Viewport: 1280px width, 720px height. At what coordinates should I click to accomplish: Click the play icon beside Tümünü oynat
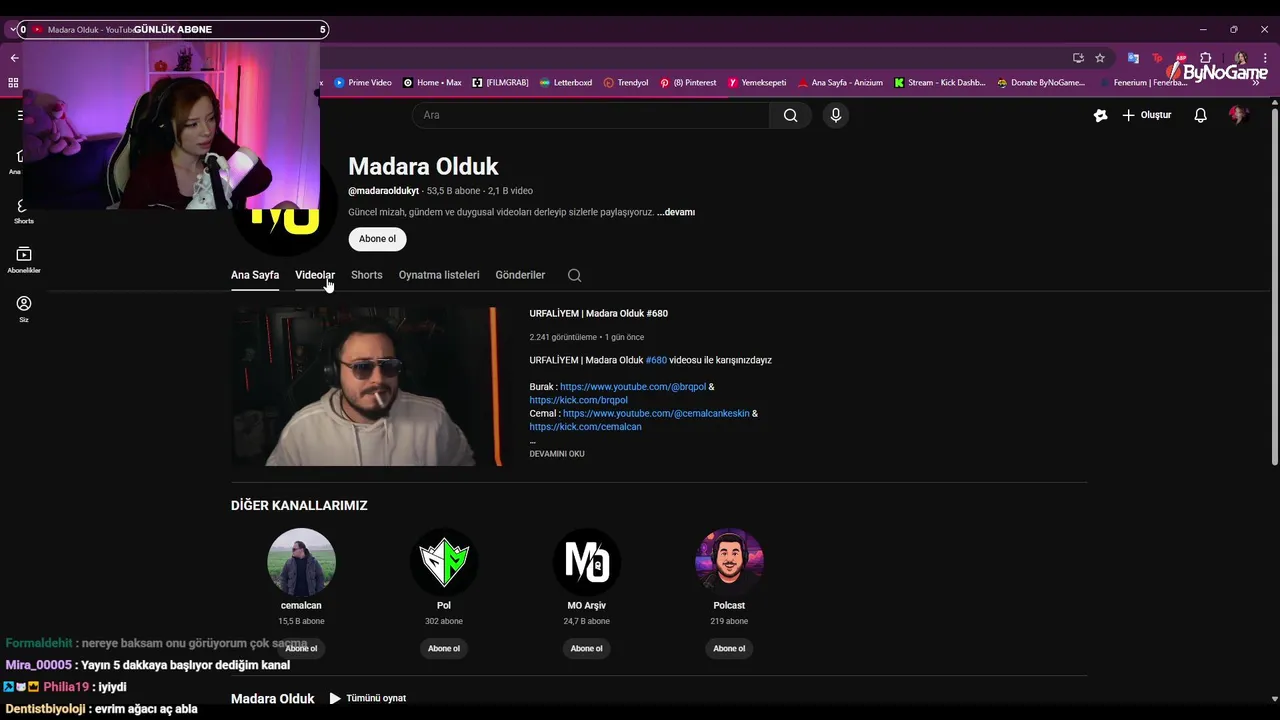click(x=335, y=698)
